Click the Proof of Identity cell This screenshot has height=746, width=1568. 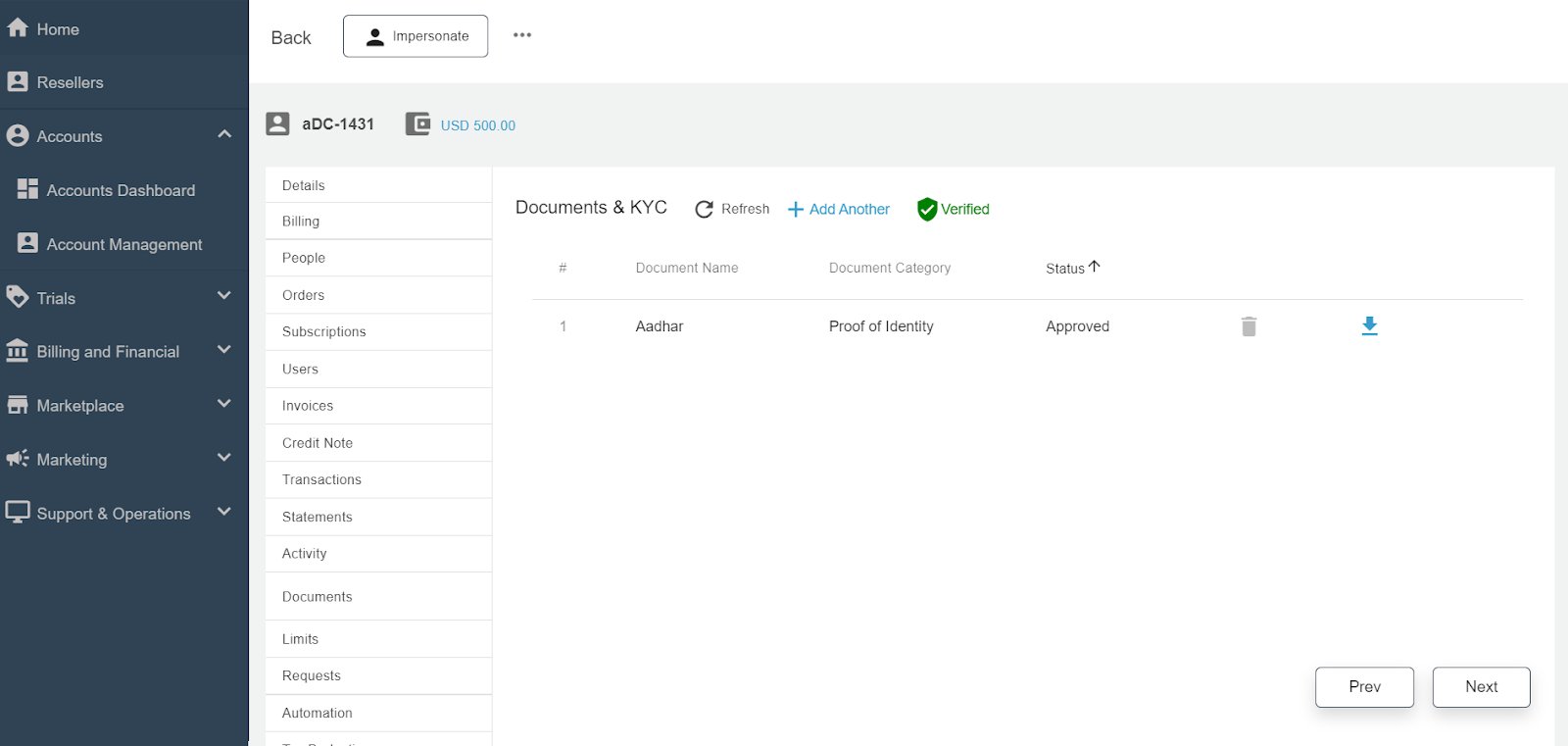point(881,326)
